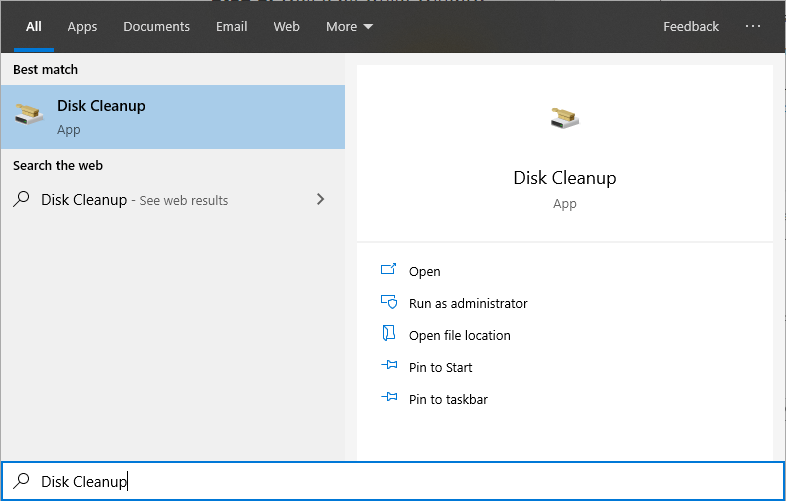The height and width of the screenshot is (501, 786).
Task: Open the three-dots options menu
Action: pyautogui.click(x=752, y=26)
